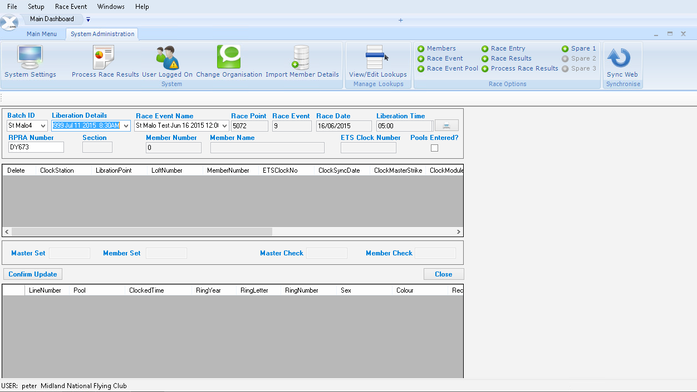
Task: Click the Race Date field
Action: (x=344, y=126)
